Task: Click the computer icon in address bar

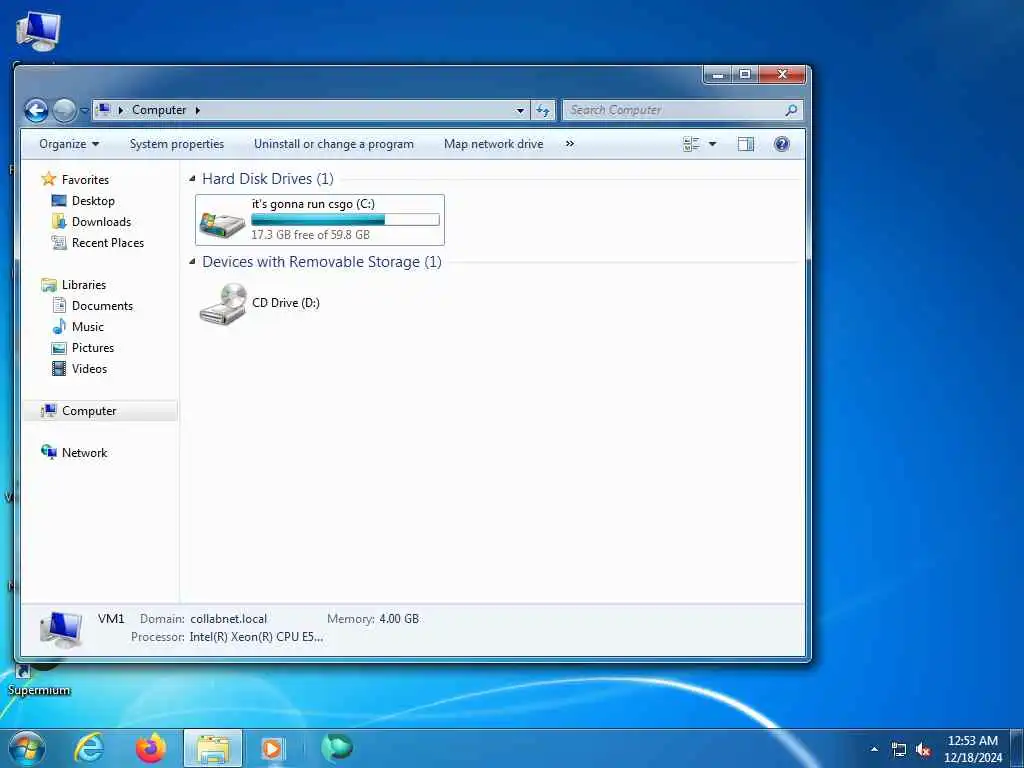Action: point(103,110)
